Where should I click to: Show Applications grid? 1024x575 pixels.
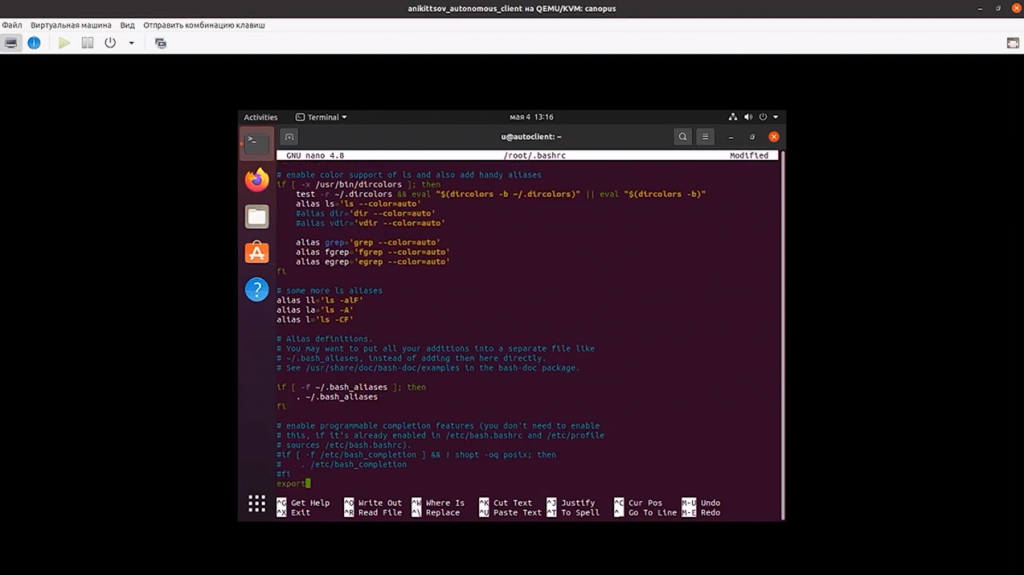point(257,503)
